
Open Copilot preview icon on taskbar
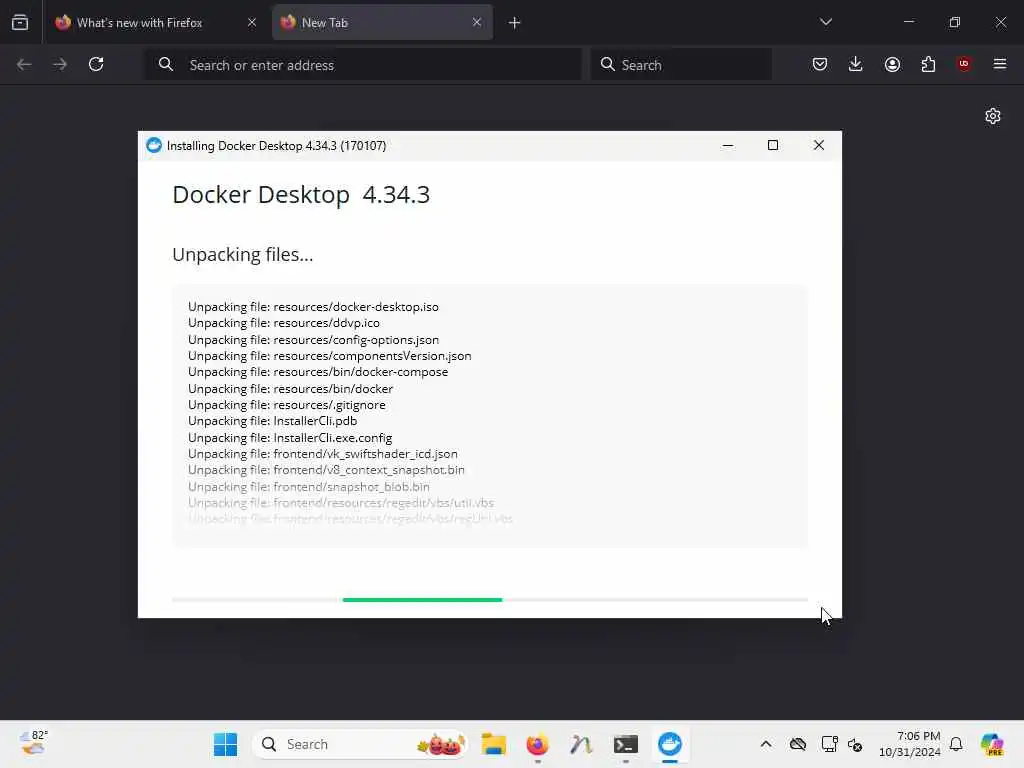[992, 744]
